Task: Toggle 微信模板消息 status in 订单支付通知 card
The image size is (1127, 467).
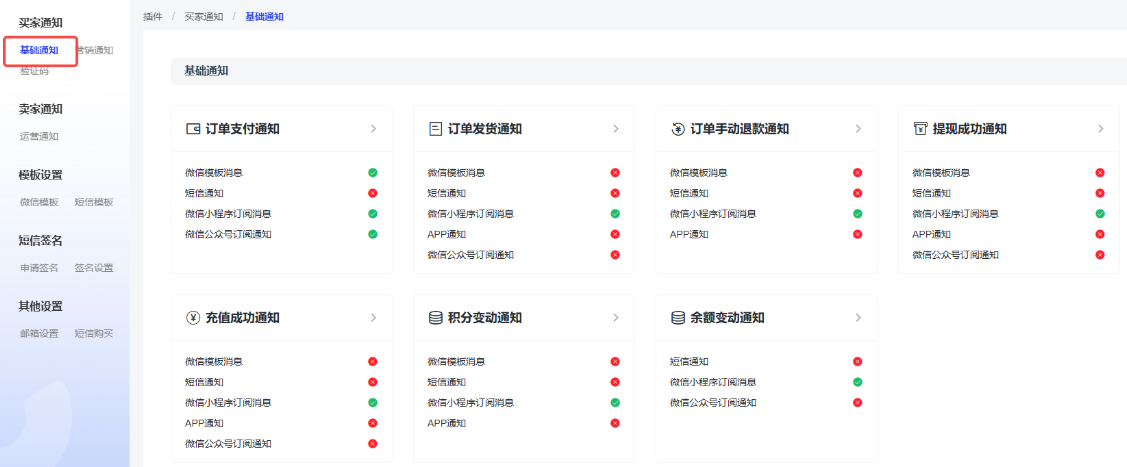Action: tap(373, 173)
